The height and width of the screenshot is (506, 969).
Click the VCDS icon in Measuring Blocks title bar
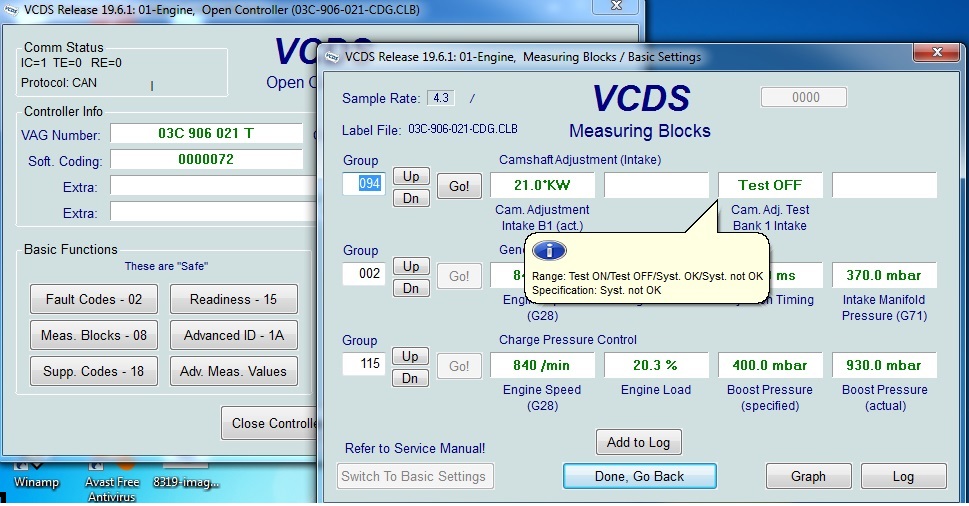[x=333, y=57]
